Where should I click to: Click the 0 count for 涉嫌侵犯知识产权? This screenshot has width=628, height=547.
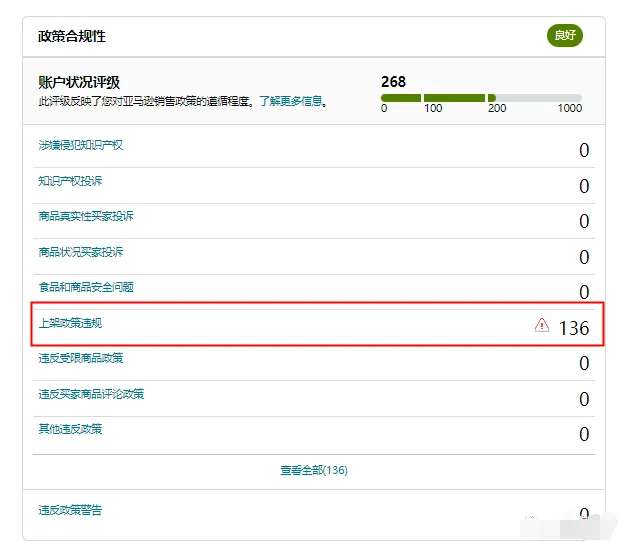coord(584,150)
